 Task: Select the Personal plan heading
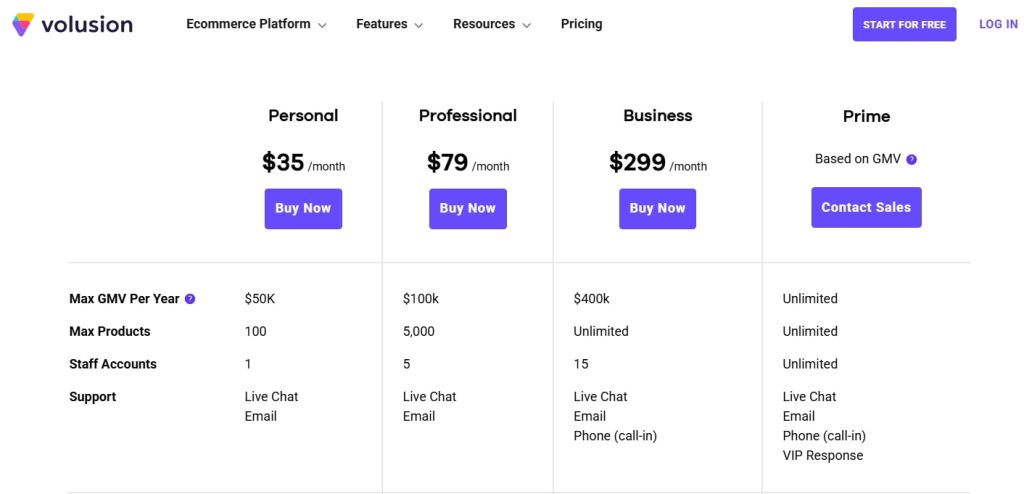tap(303, 116)
